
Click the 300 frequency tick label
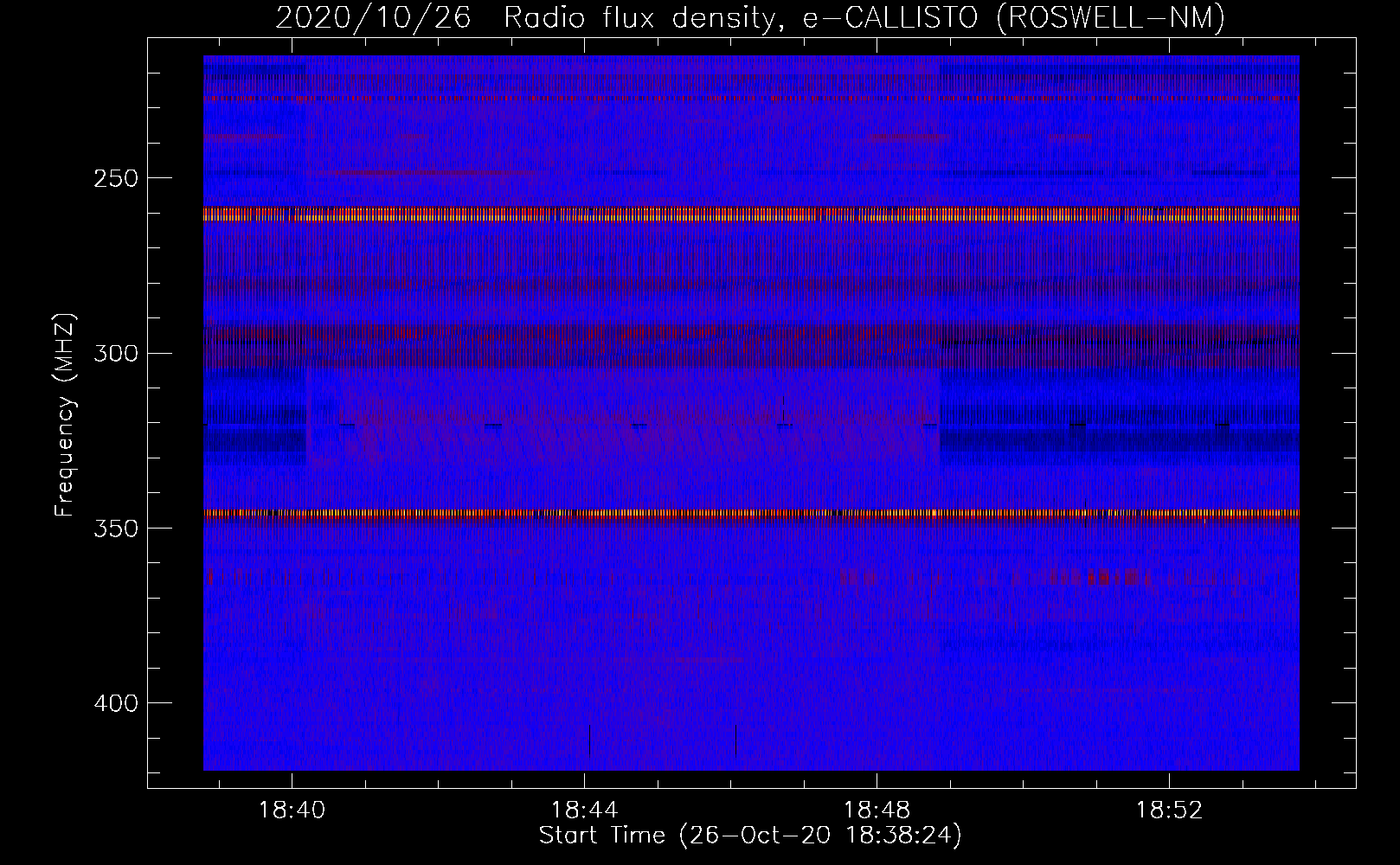[x=115, y=353]
